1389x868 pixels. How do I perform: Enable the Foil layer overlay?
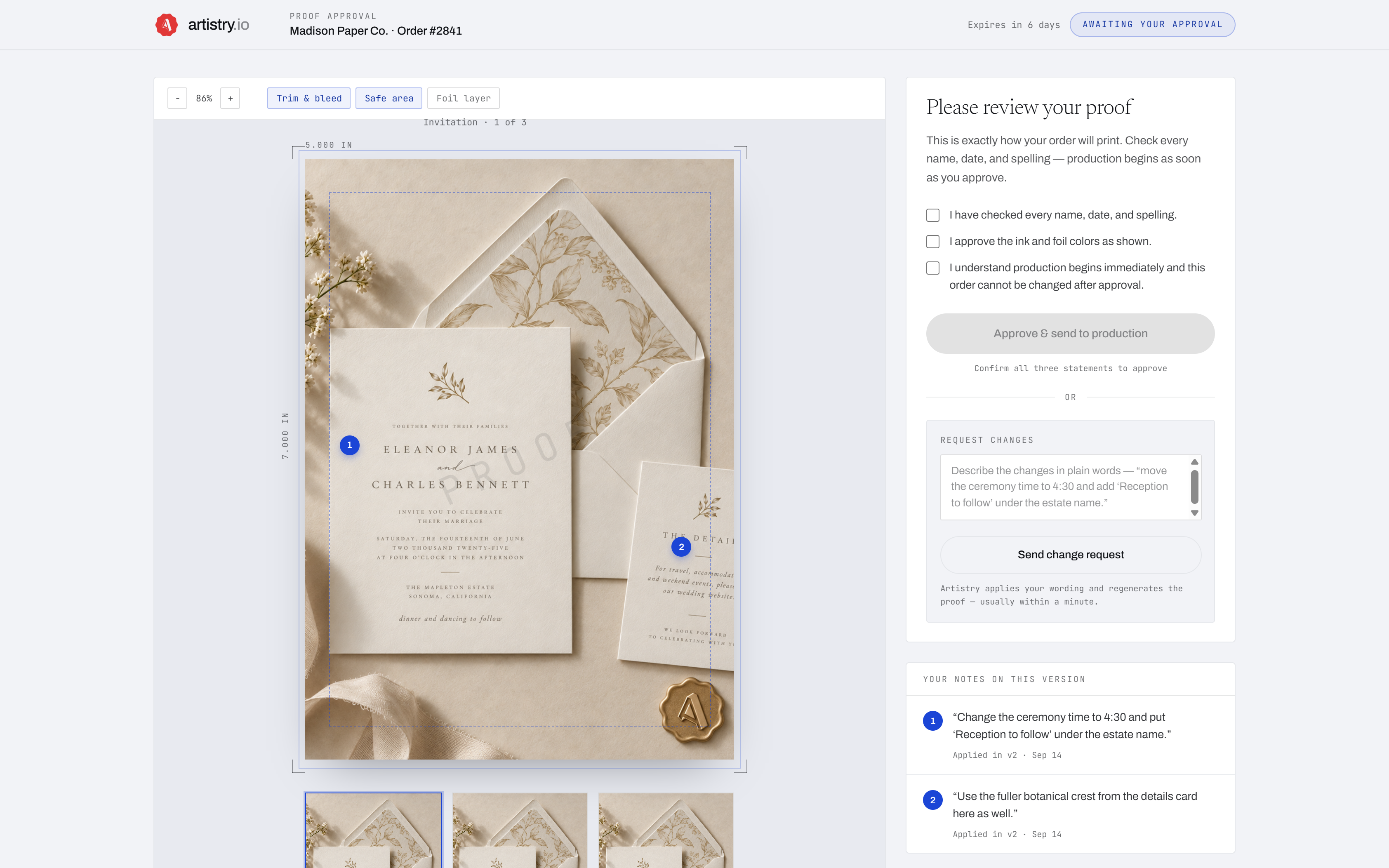tap(463, 98)
